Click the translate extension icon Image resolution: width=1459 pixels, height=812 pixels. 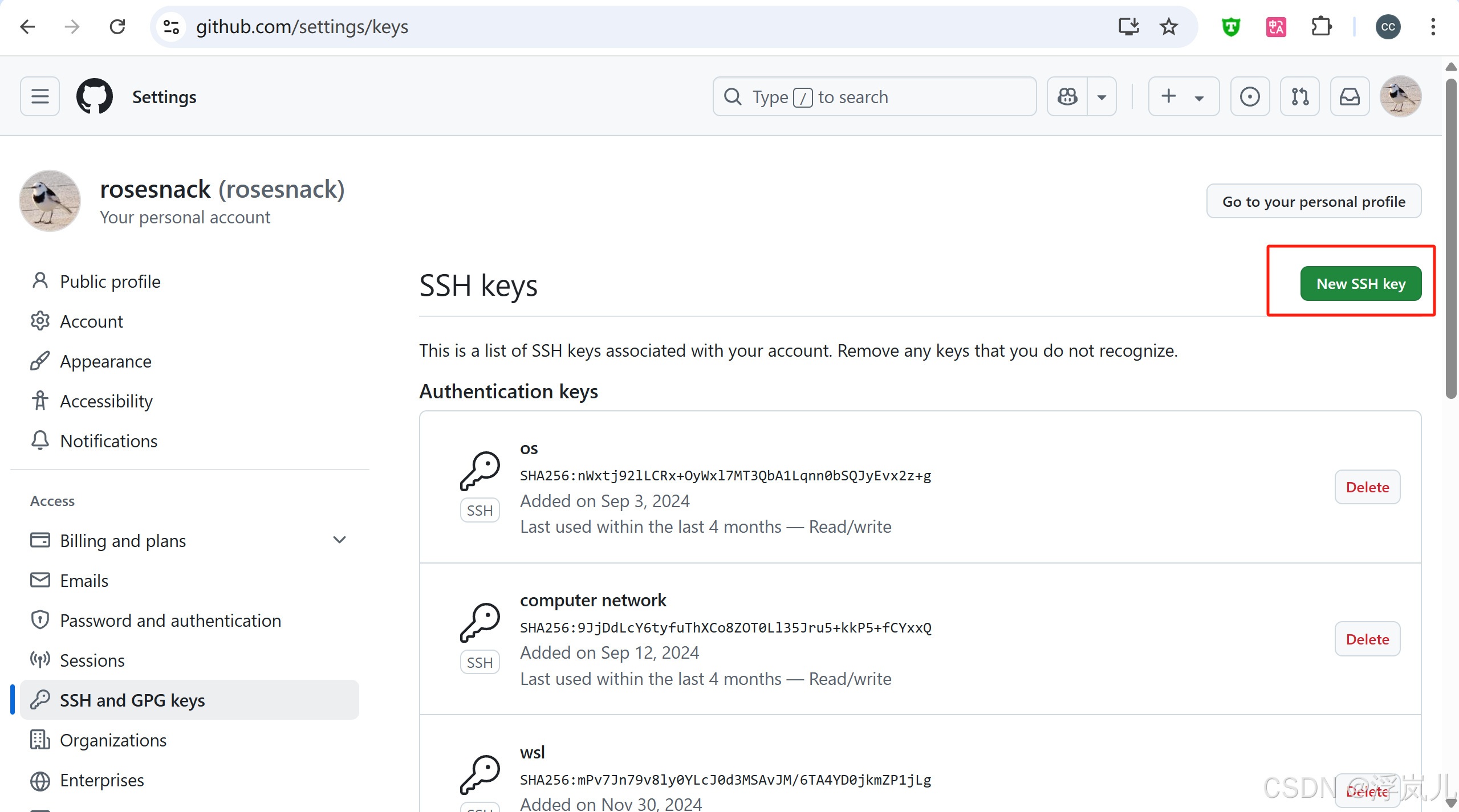pos(1276,27)
